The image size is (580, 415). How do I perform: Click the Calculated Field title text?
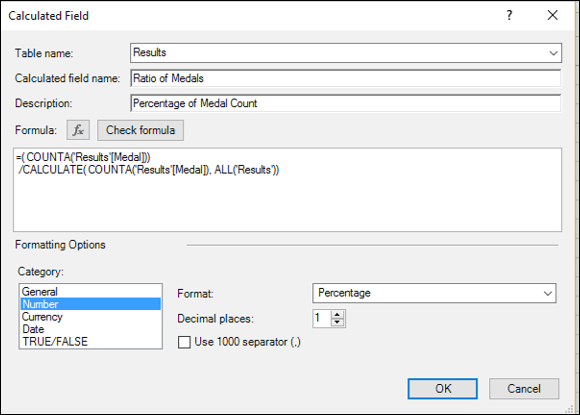point(48,16)
